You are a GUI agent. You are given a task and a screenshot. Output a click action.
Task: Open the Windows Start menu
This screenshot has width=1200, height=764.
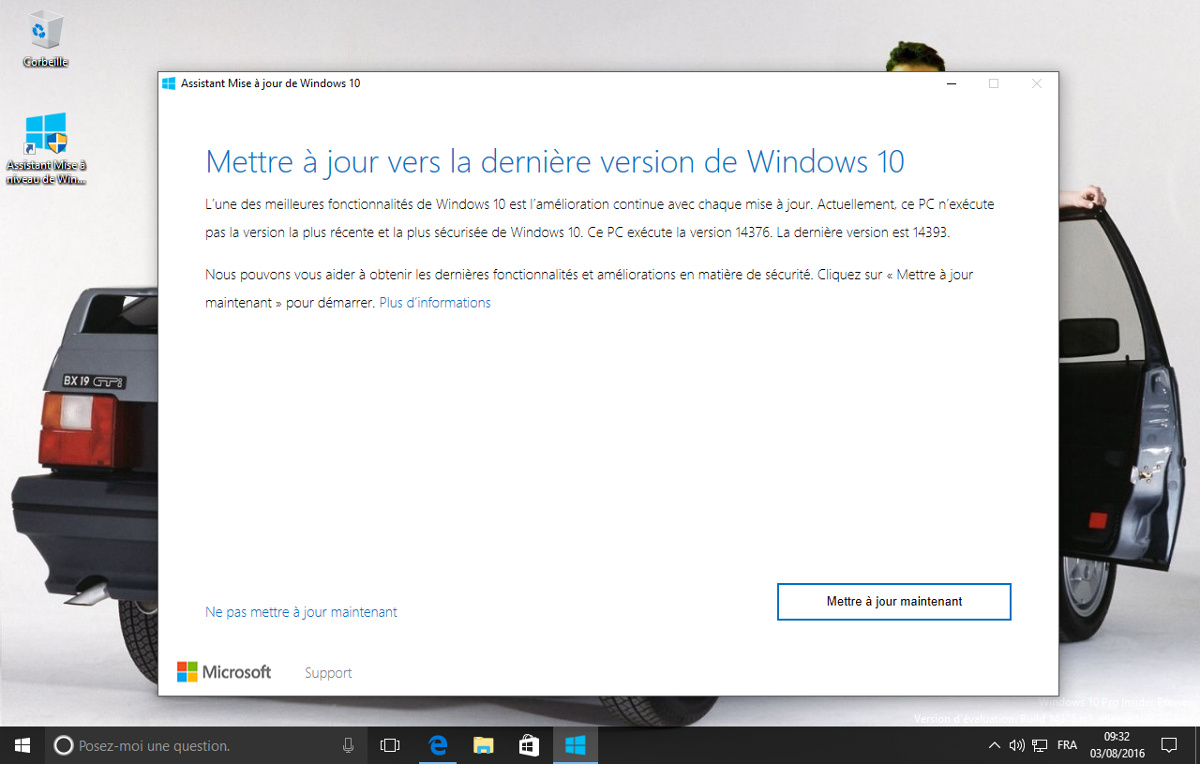(22, 745)
